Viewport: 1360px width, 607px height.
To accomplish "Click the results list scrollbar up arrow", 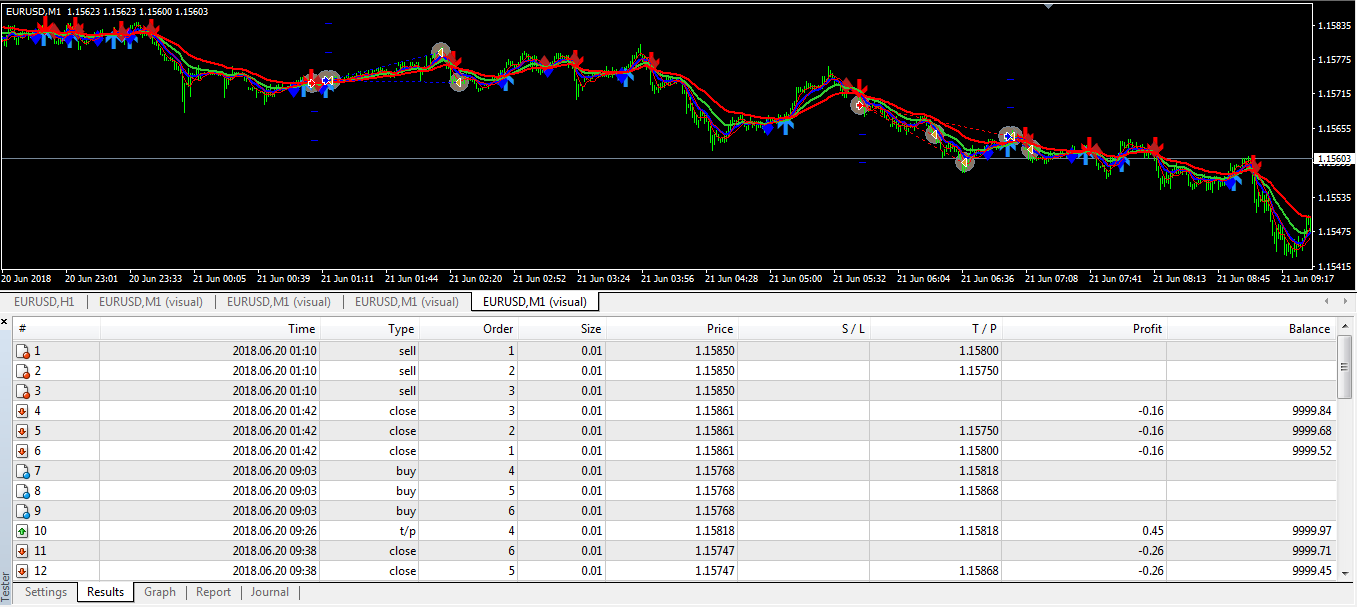I will pyautogui.click(x=1346, y=328).
